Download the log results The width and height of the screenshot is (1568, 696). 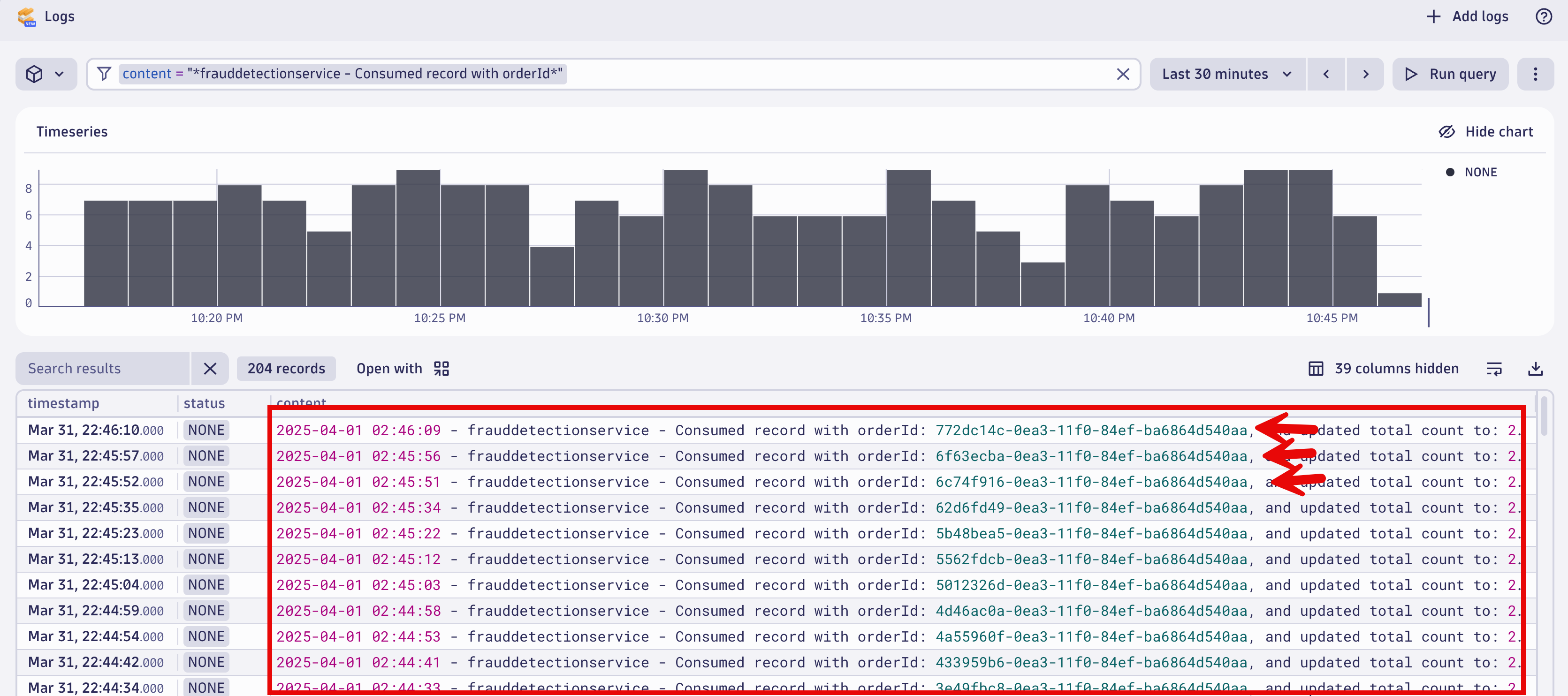(x=1535, y=368)
